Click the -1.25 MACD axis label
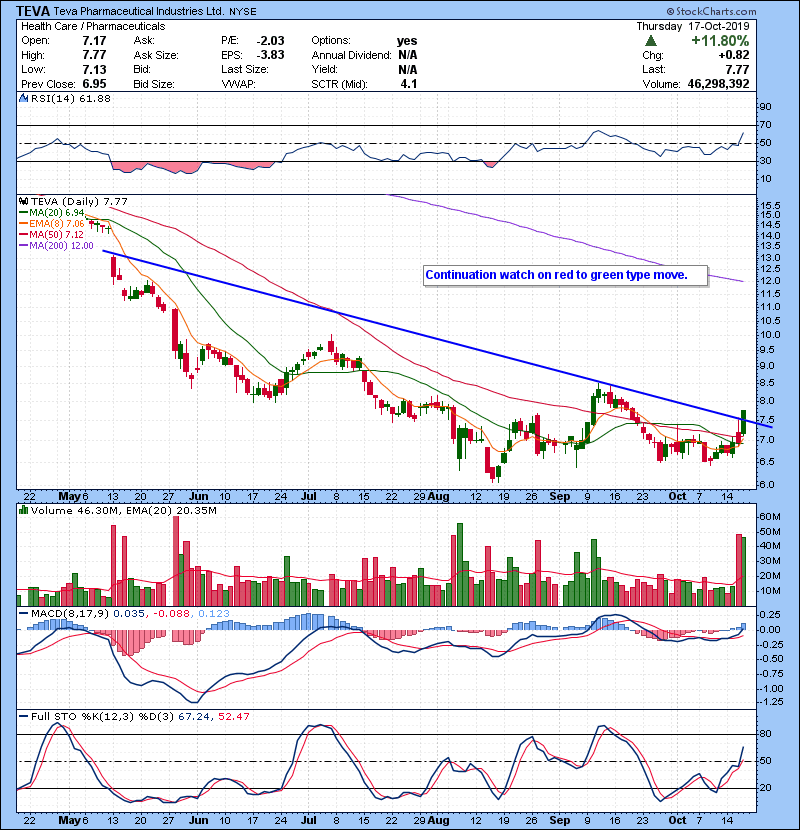The image size is (800, 830). (771, 701)
